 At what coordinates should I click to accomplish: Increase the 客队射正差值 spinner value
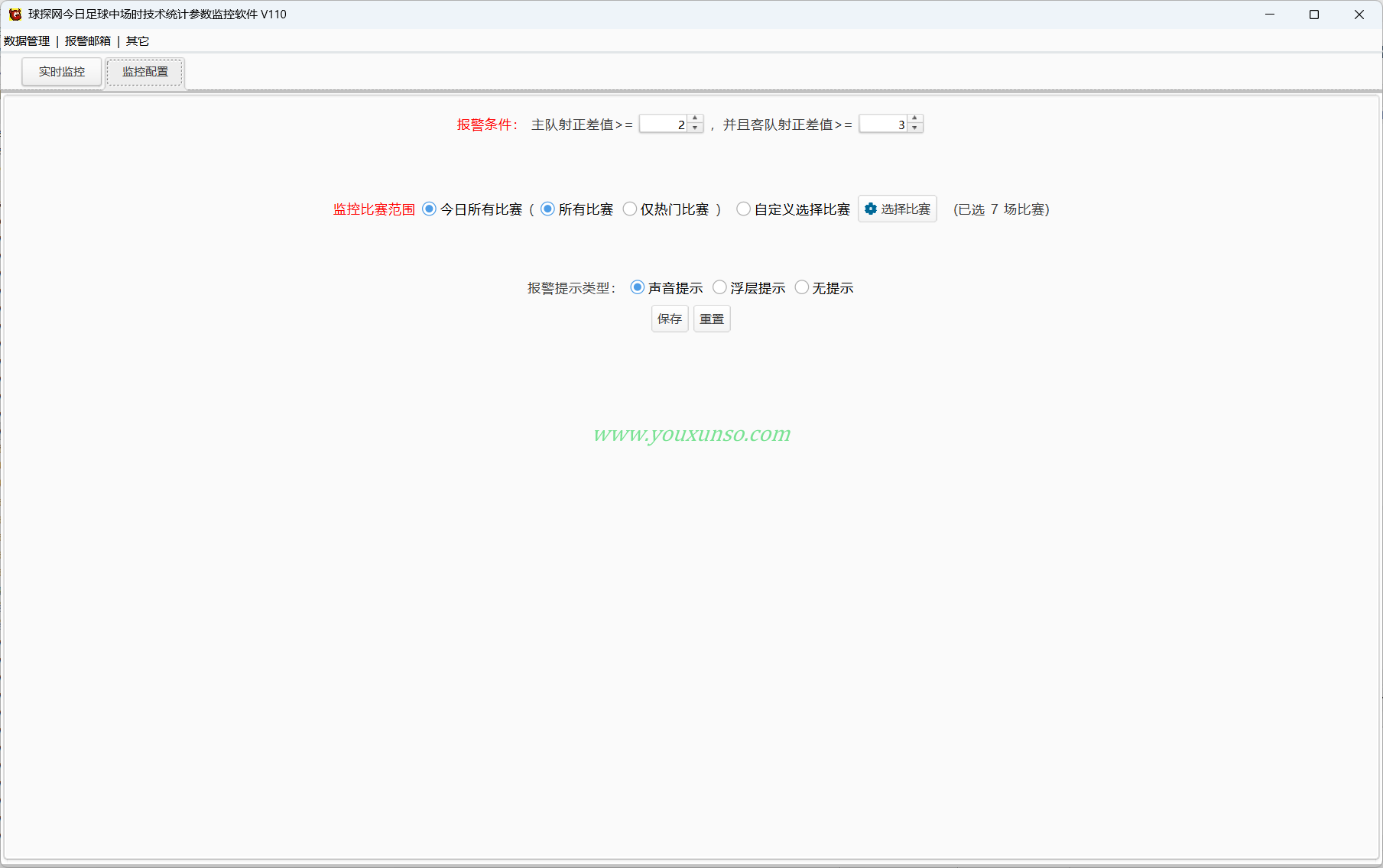(915, 119)
